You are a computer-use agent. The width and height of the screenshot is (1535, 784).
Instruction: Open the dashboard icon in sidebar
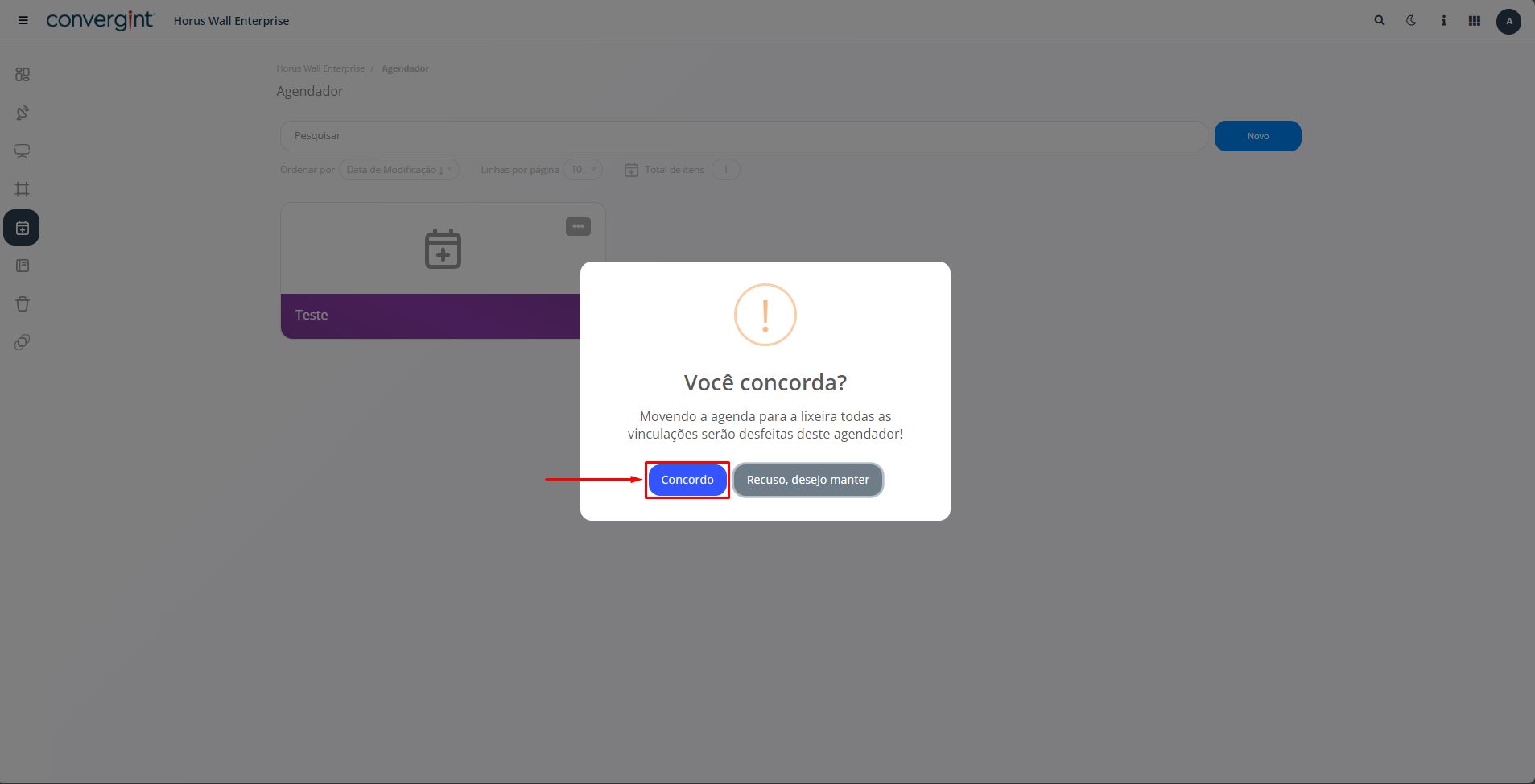click(x=23, y=74)
